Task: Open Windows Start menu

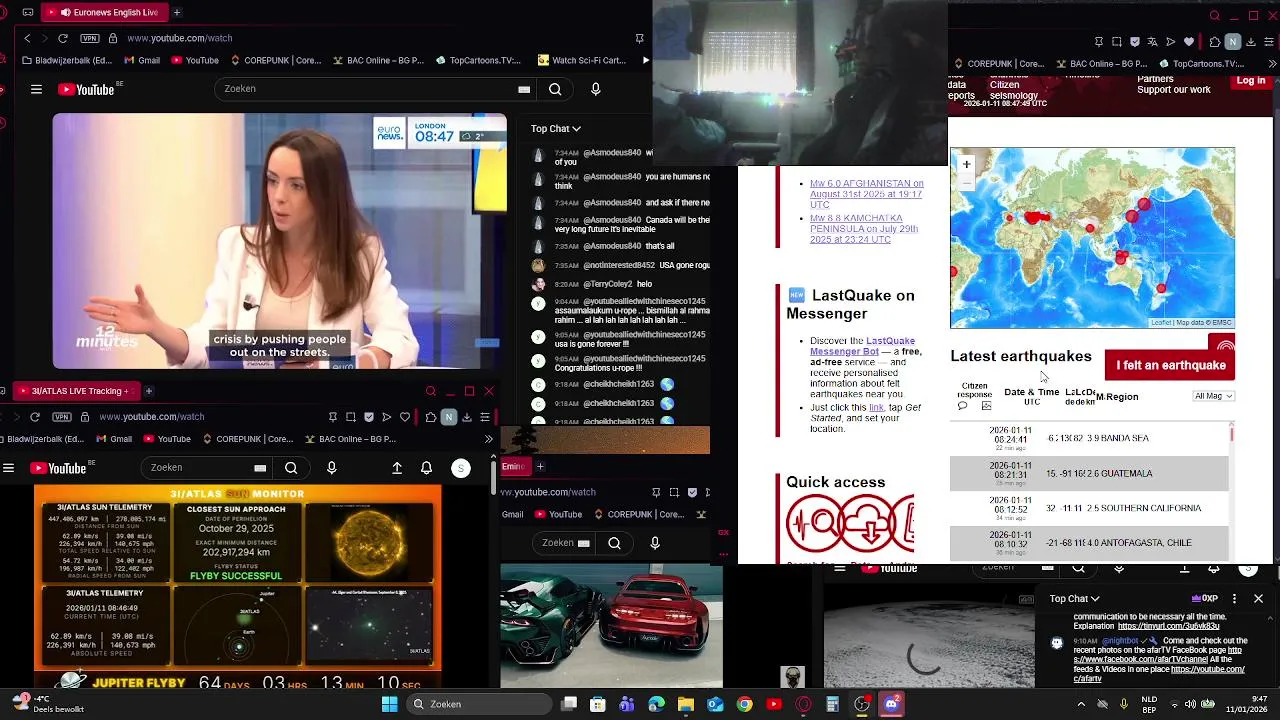Action: (x=389, y=704)
